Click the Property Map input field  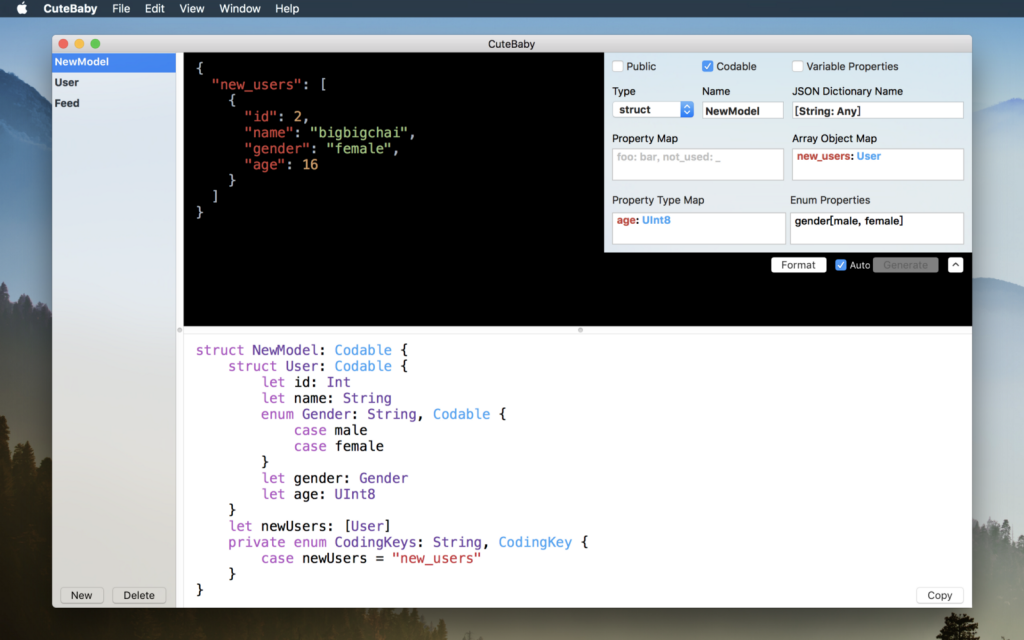point(697,164)
